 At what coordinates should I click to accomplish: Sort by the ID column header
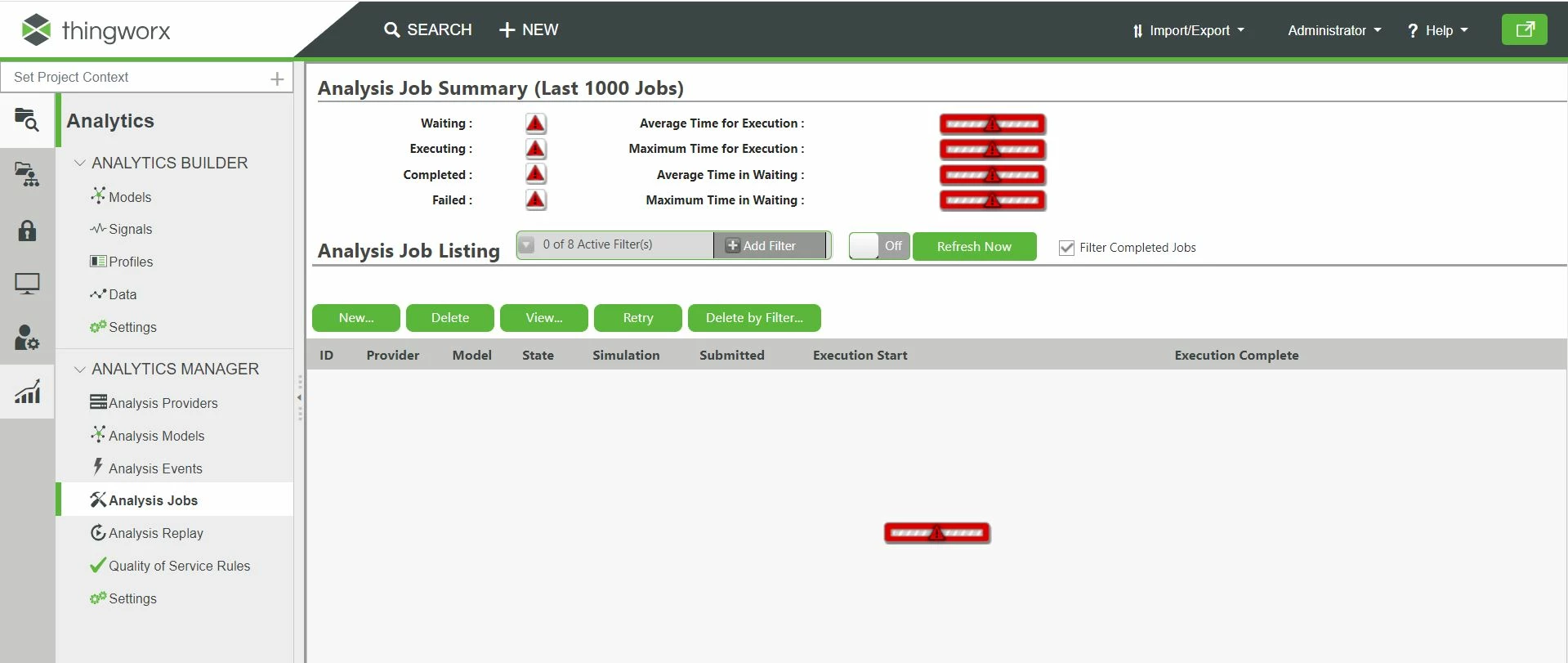click(x=326, y=355)
